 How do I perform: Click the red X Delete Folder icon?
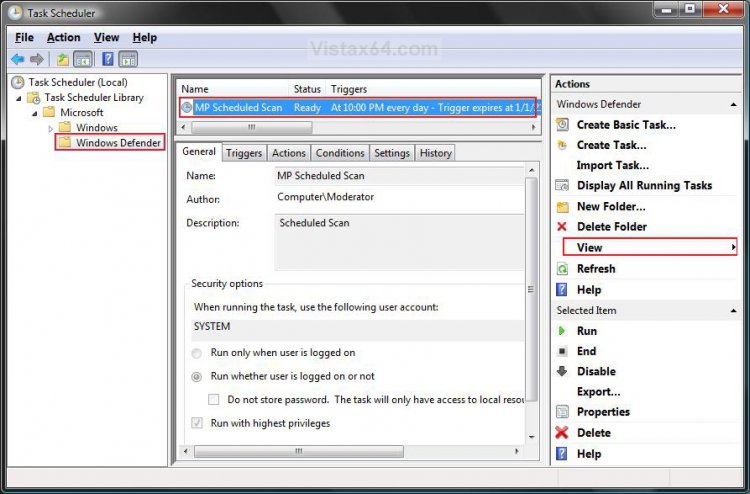(562, 227)
